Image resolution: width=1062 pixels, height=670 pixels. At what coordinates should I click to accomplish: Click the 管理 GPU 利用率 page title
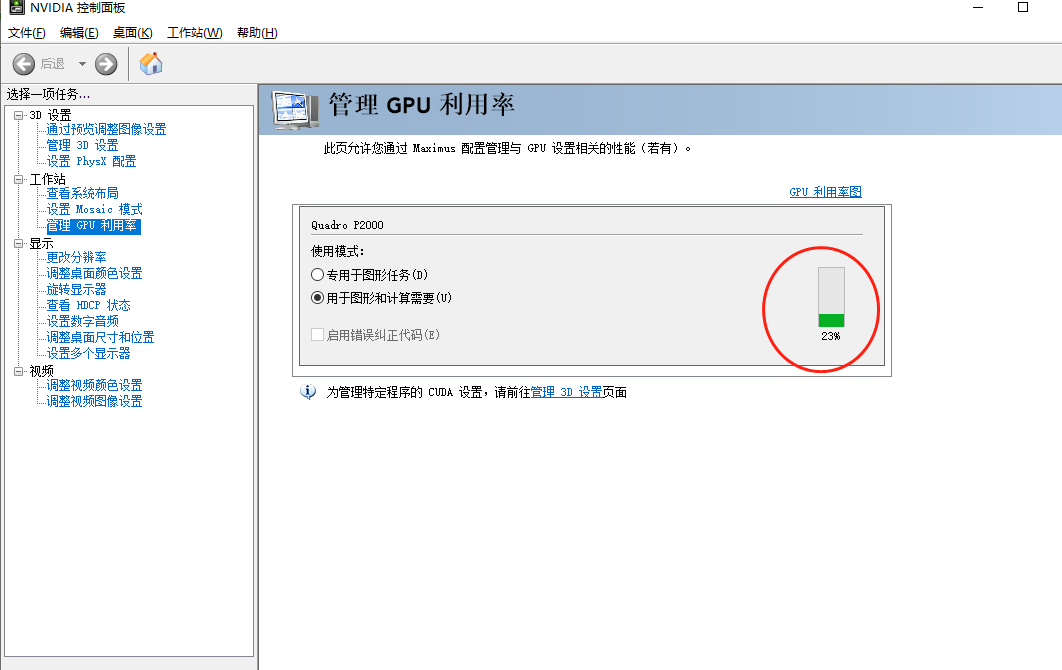click(x=421, y=104)
